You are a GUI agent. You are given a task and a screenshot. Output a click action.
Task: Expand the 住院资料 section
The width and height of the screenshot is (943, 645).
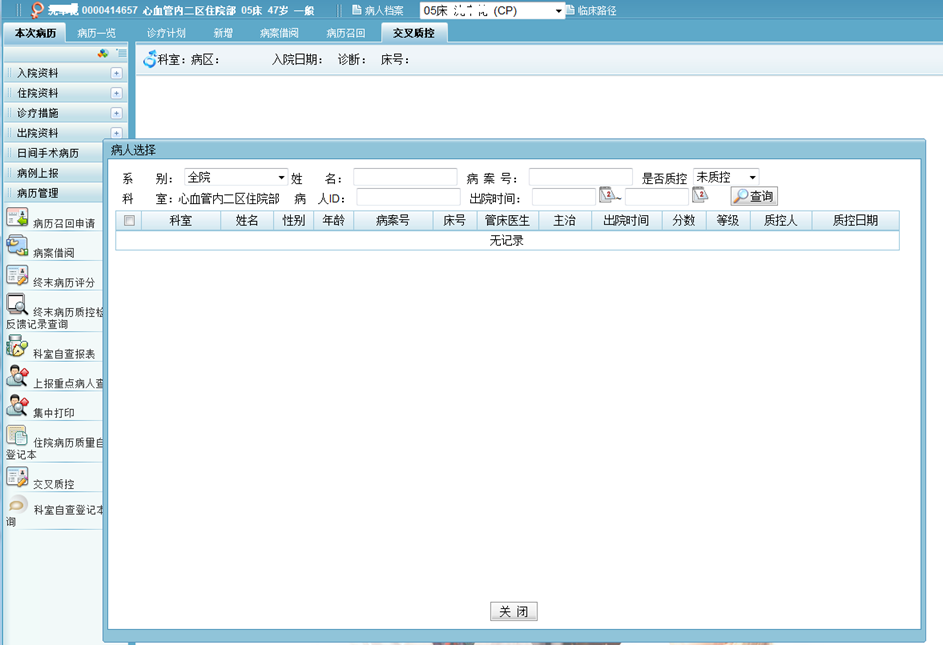117,93
